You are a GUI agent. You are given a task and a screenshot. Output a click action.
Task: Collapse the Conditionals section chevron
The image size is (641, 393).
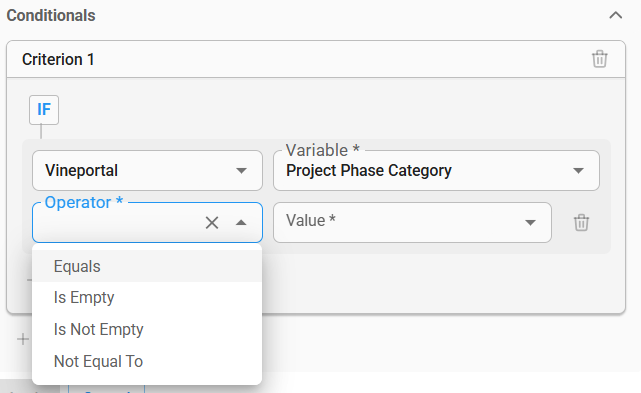pyautogui.click(x=616, y=16)
